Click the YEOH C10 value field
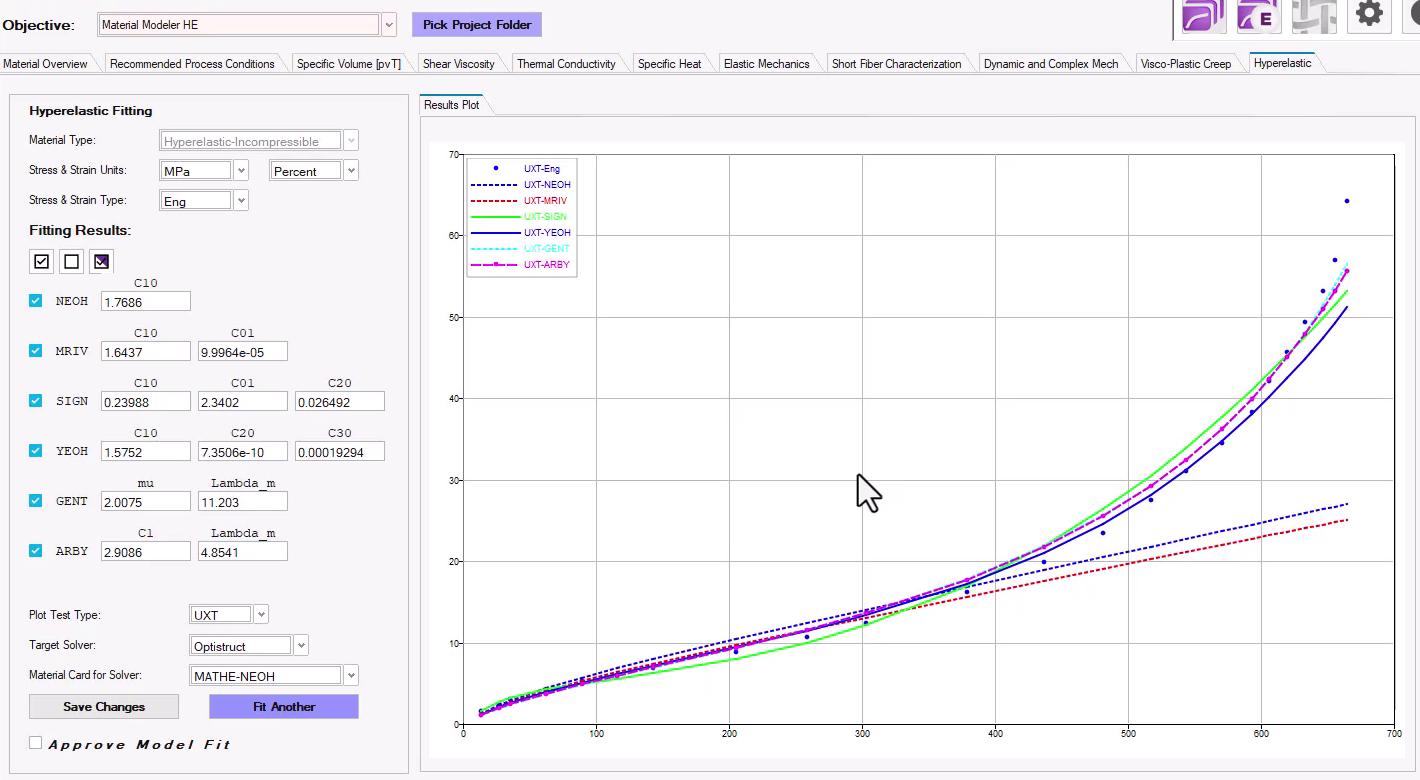Viewport: 1420px width, 780px height. [145, 451]
